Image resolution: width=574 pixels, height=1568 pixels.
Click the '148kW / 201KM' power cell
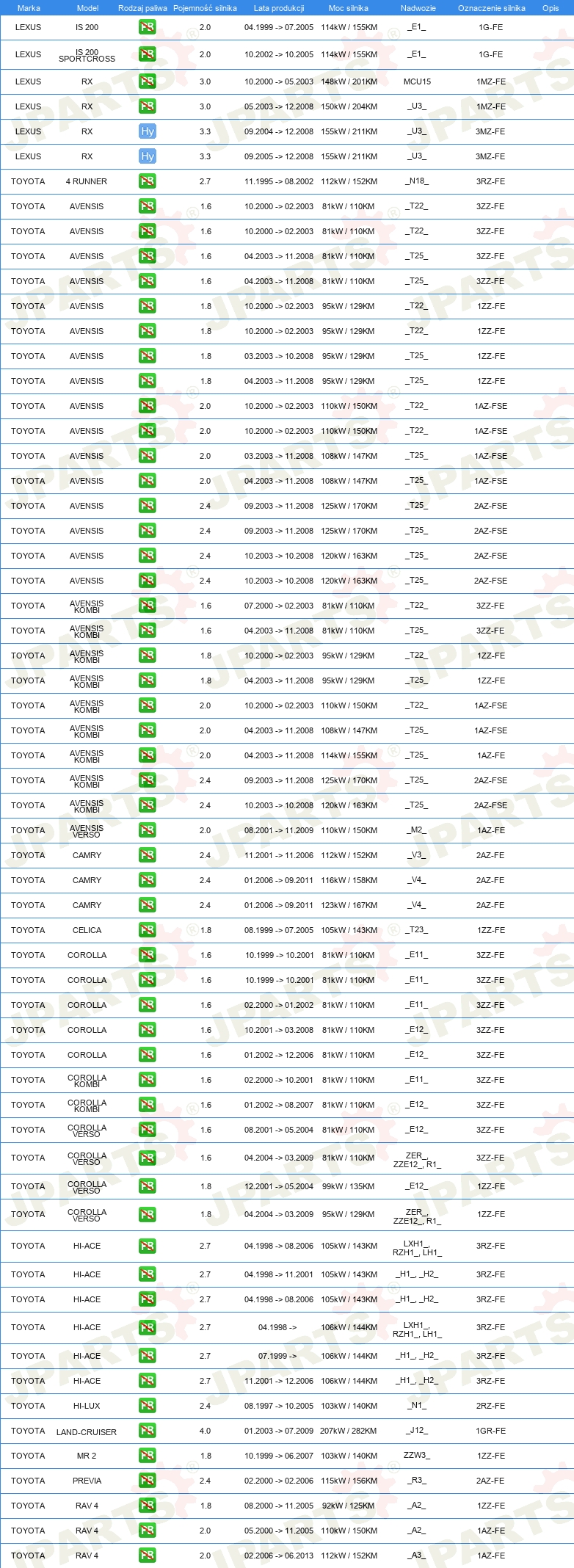pyautogui.click(x=349, y=81)
